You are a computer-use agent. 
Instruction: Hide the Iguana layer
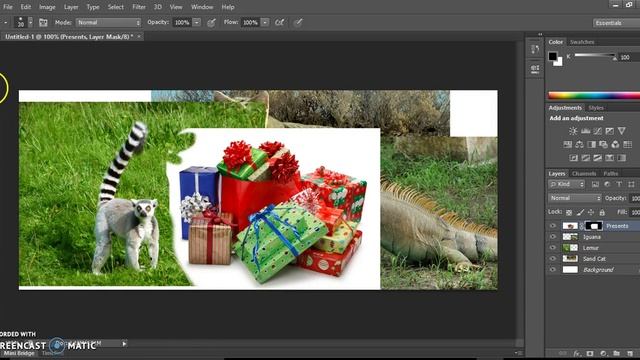coord(553,237)
